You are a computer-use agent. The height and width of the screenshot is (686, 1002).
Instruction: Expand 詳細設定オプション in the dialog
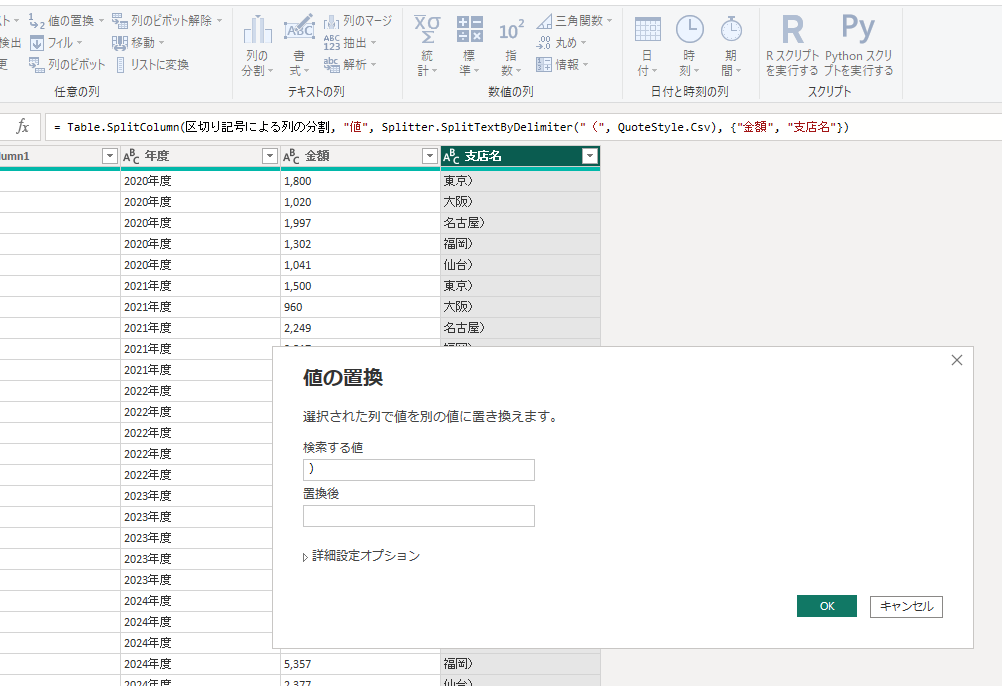(361, 556)
